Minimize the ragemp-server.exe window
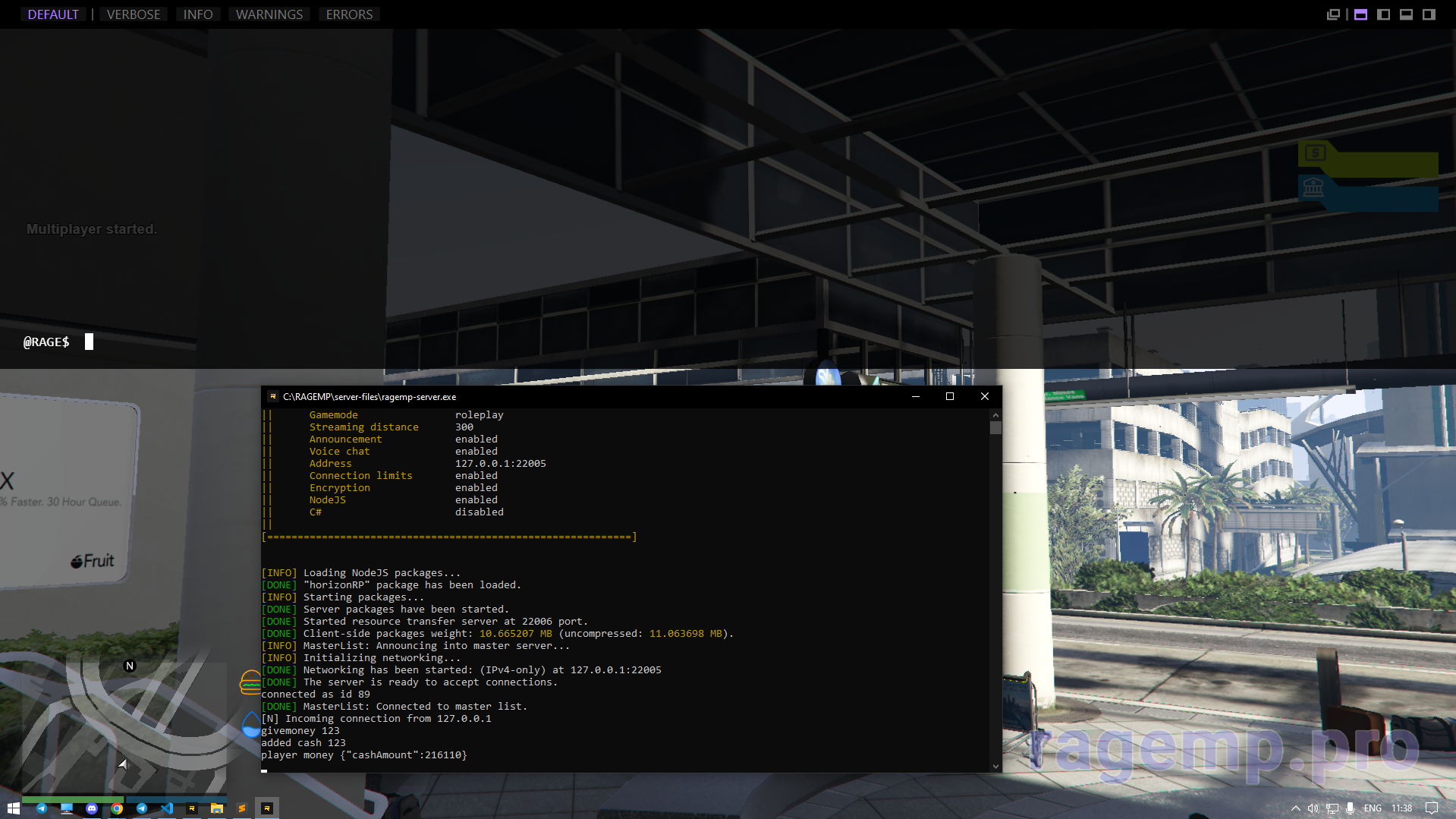Screen dimensions: 1456x819 [x=916, y=396]
